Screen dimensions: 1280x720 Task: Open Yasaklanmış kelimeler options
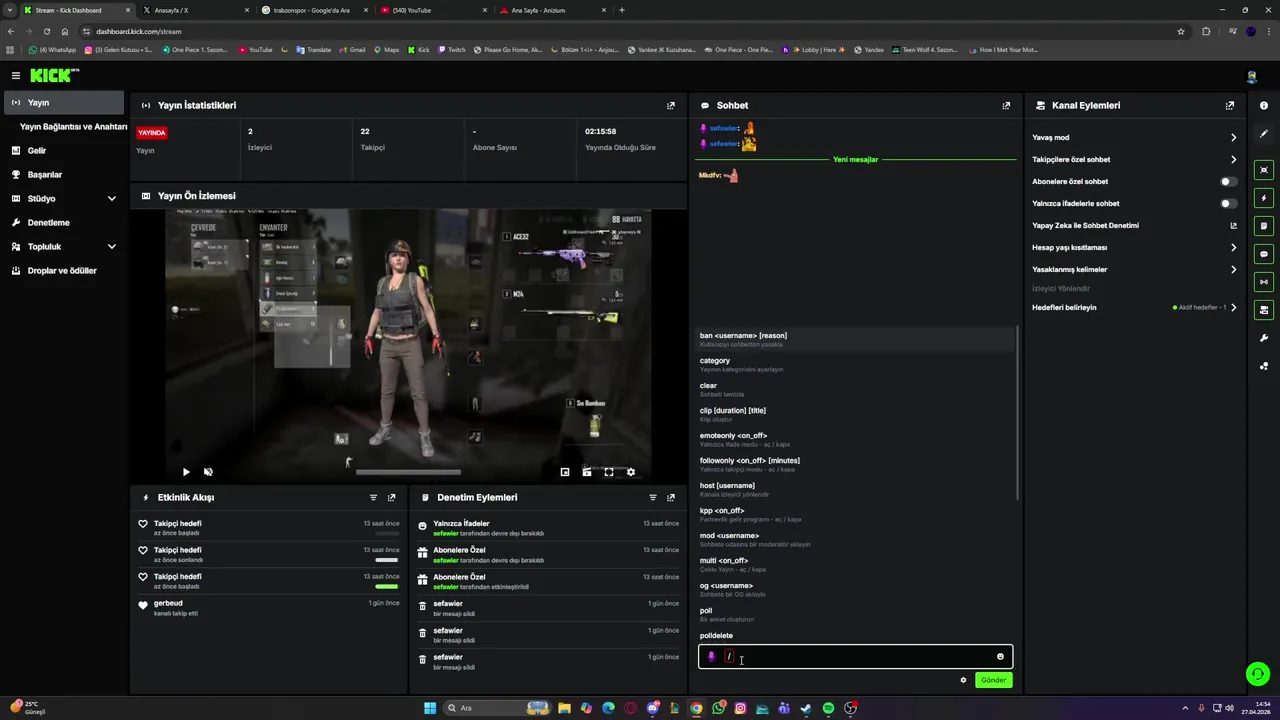point(1134,270)
